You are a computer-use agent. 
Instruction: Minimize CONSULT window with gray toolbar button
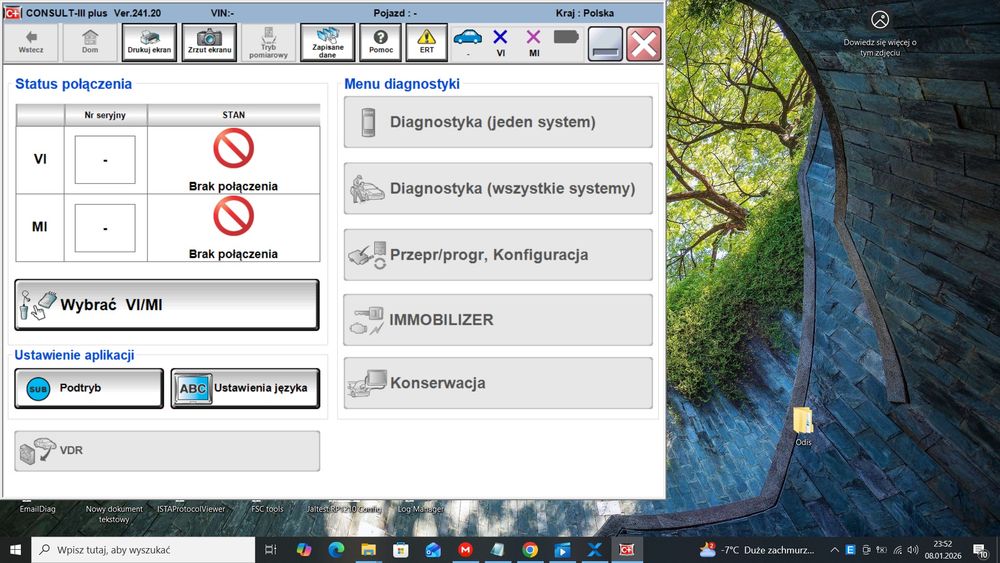[605, 44]
